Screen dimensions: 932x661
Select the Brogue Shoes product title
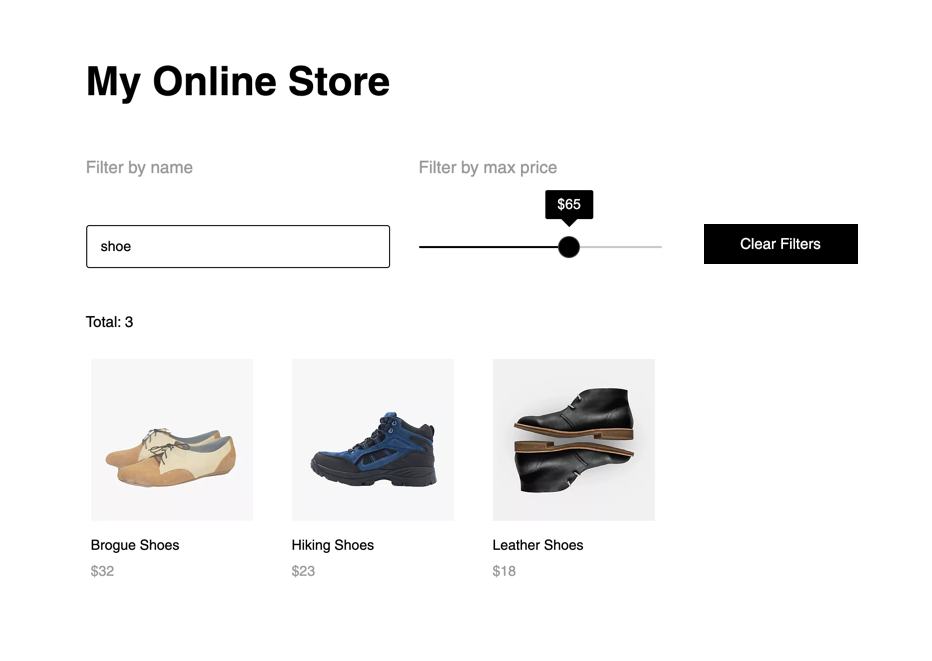pos(135,545)
